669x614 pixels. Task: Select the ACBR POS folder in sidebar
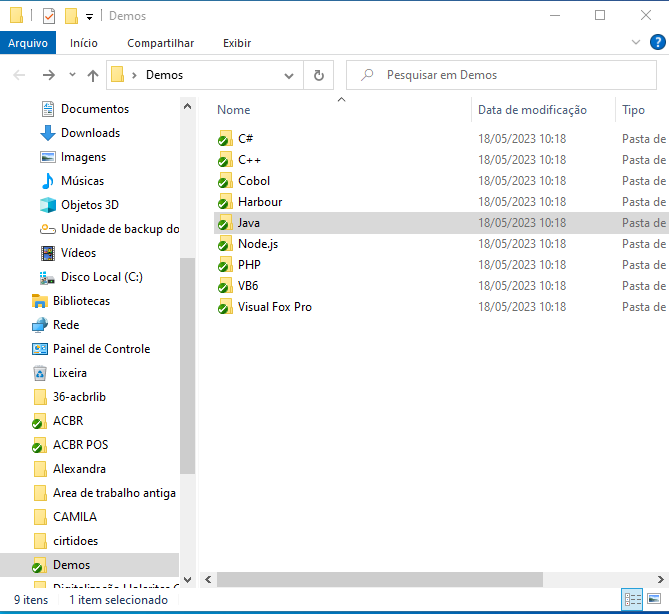(80, 445)
